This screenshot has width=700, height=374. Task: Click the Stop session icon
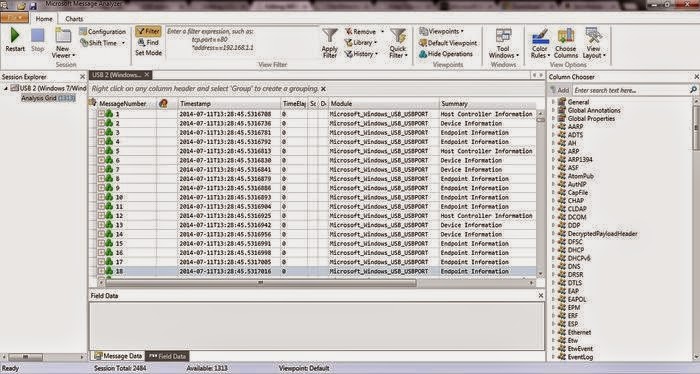[x=38, y=36]
